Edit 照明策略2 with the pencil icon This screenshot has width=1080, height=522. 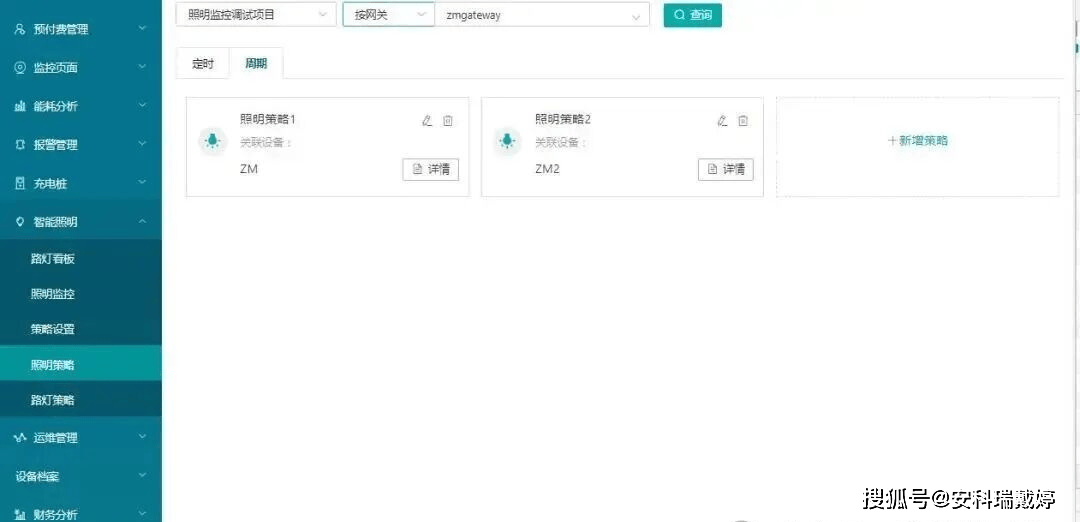coord(722,121)
